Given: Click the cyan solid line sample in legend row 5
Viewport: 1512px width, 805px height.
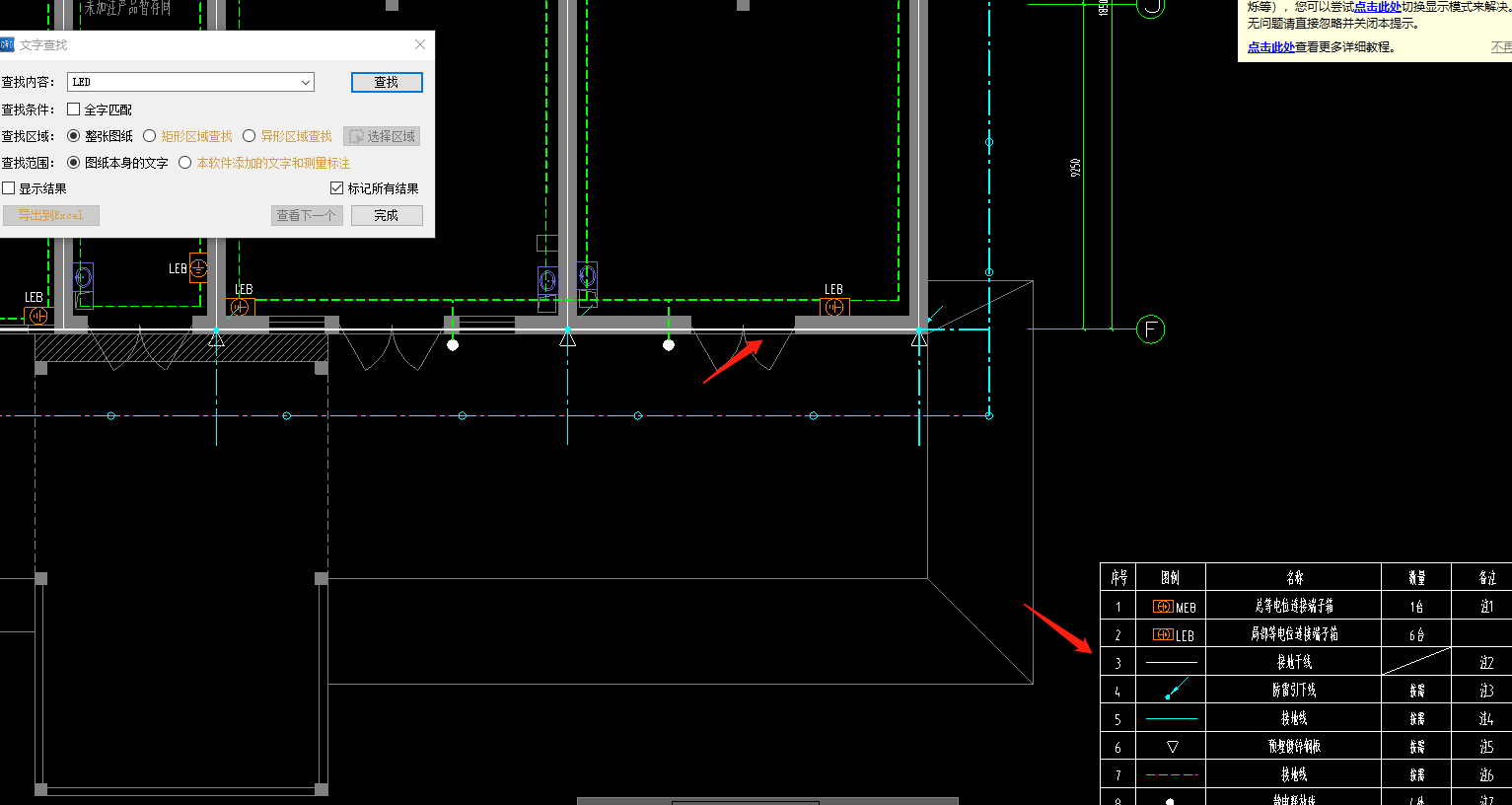Looking at the screenshot, I should pyautogui.click(x=1171, y=718).
